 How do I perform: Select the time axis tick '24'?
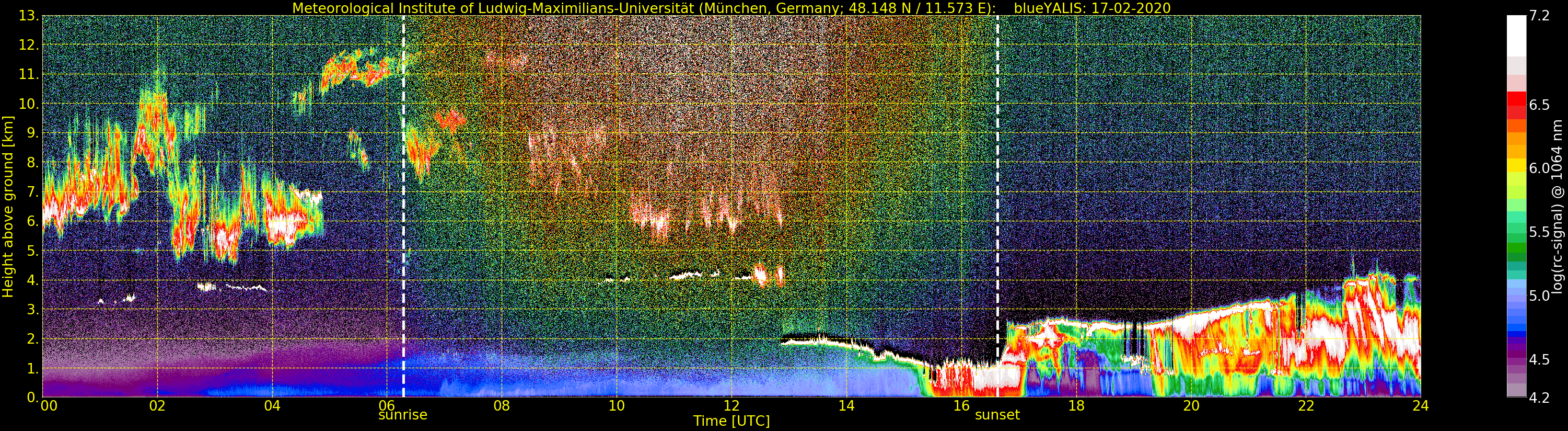[x=1420, y=406]
